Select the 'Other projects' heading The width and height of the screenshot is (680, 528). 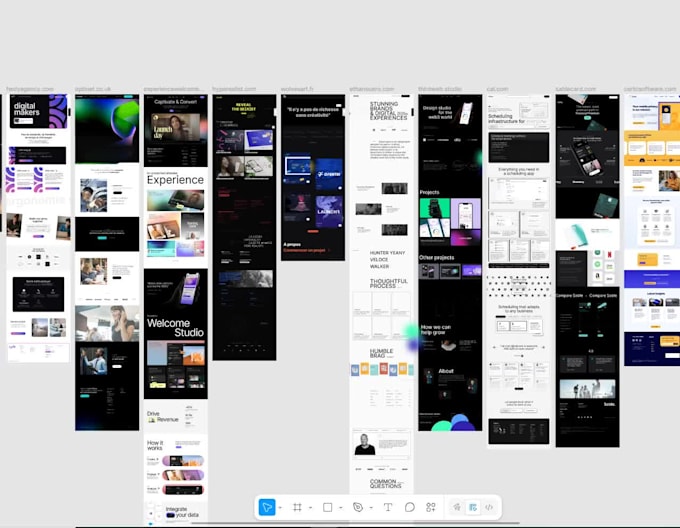point(437,257)
